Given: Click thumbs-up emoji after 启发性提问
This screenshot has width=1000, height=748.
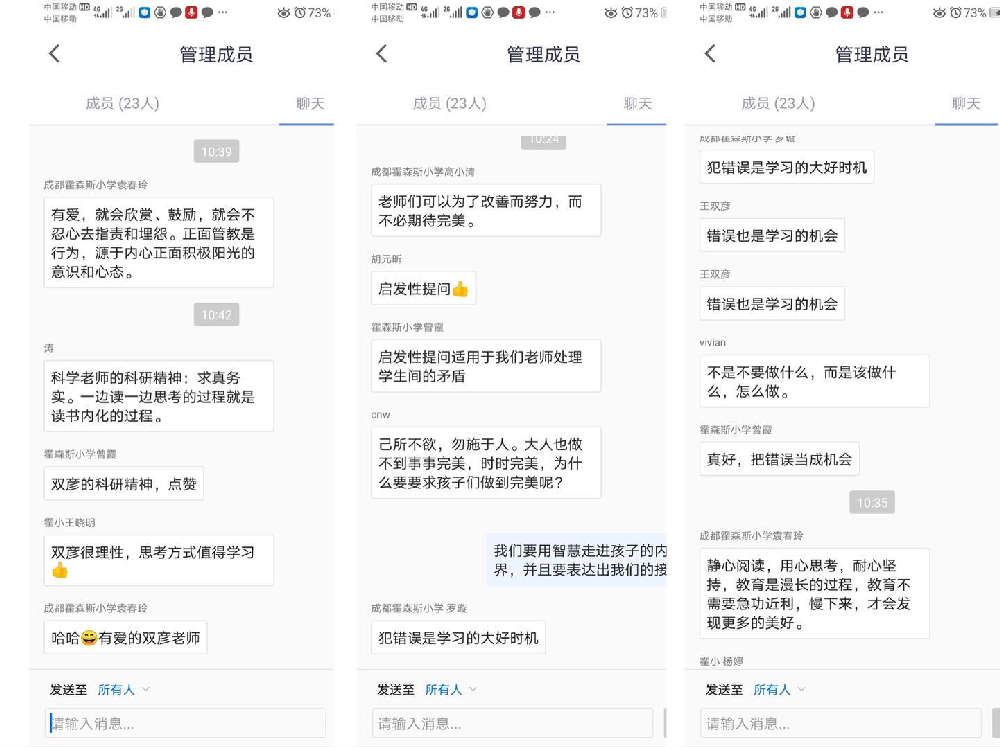Looking at the screenshot, I should point(460,289).
